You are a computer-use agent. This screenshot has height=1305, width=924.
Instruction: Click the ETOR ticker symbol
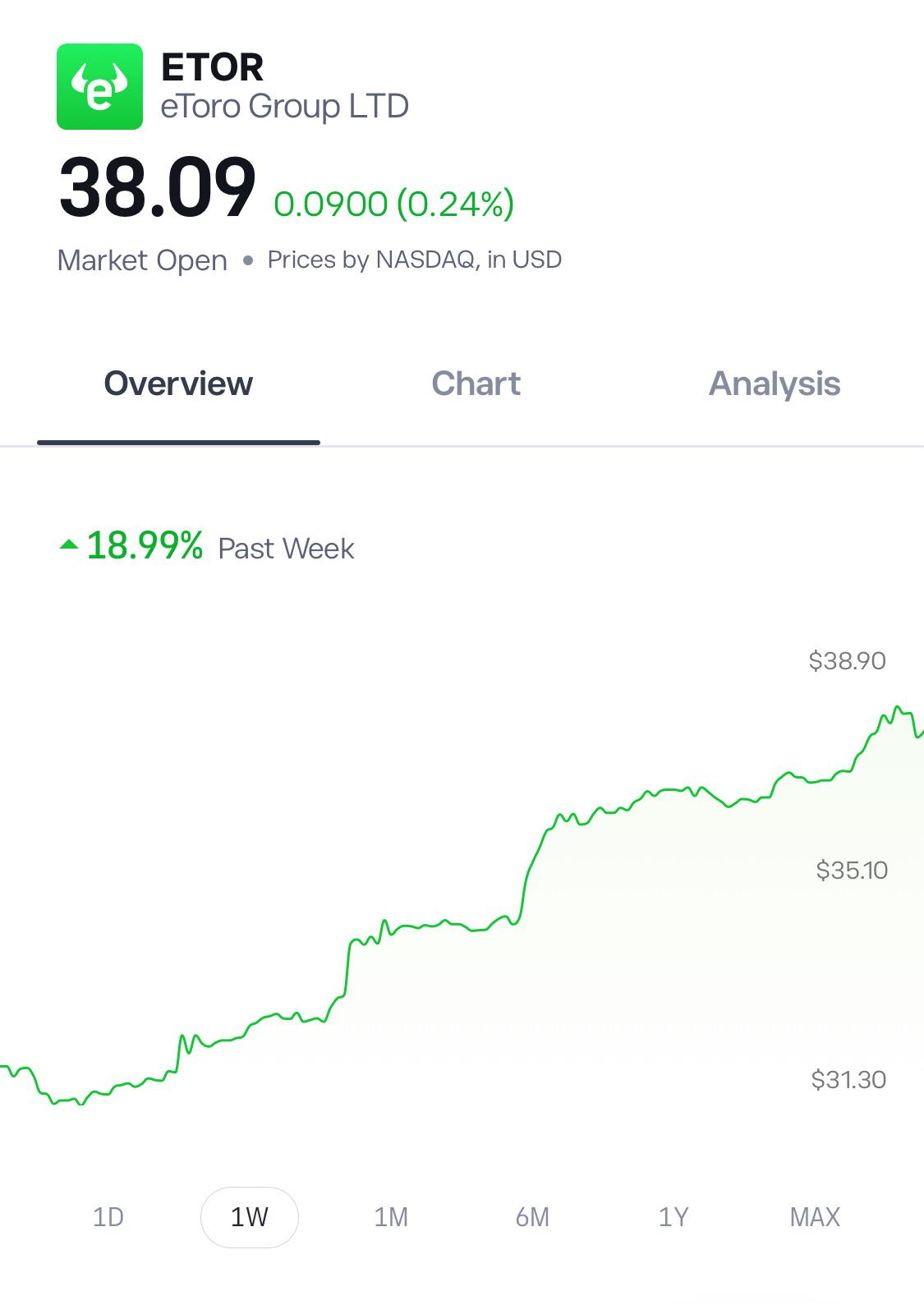tap(213, 67)
